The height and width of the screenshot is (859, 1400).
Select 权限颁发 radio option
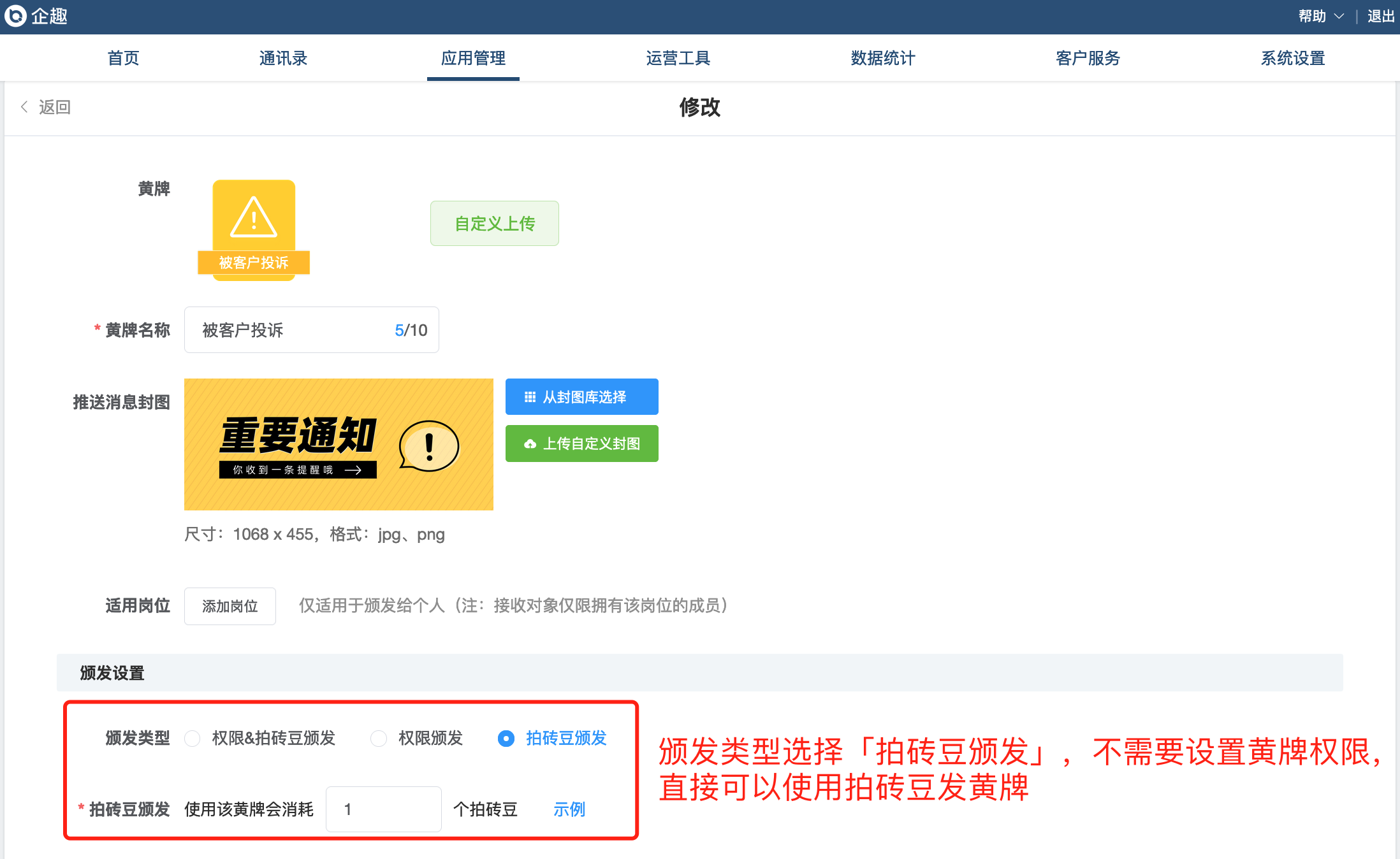(379, 739)
